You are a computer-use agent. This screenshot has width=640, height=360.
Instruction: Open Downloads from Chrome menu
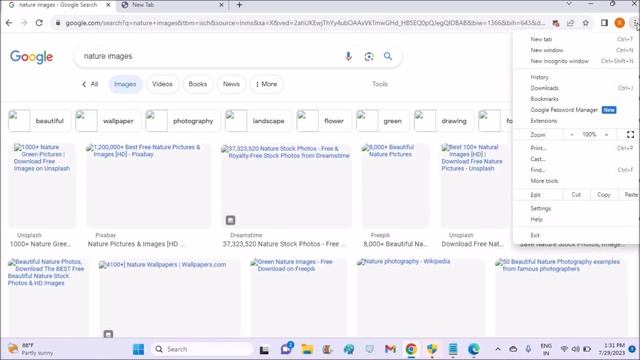coord(576,88)
